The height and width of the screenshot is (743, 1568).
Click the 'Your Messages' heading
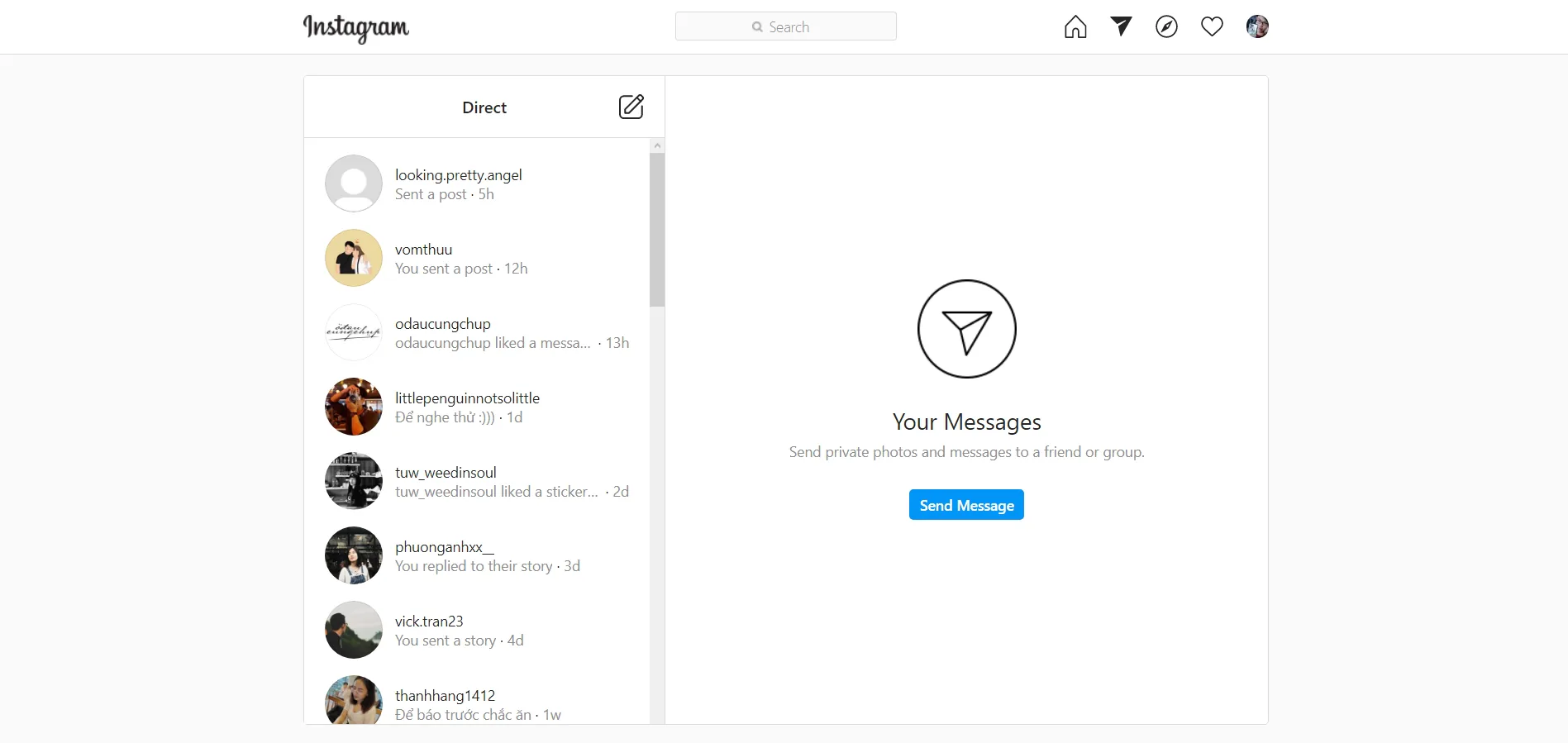[x=967, y=422]
